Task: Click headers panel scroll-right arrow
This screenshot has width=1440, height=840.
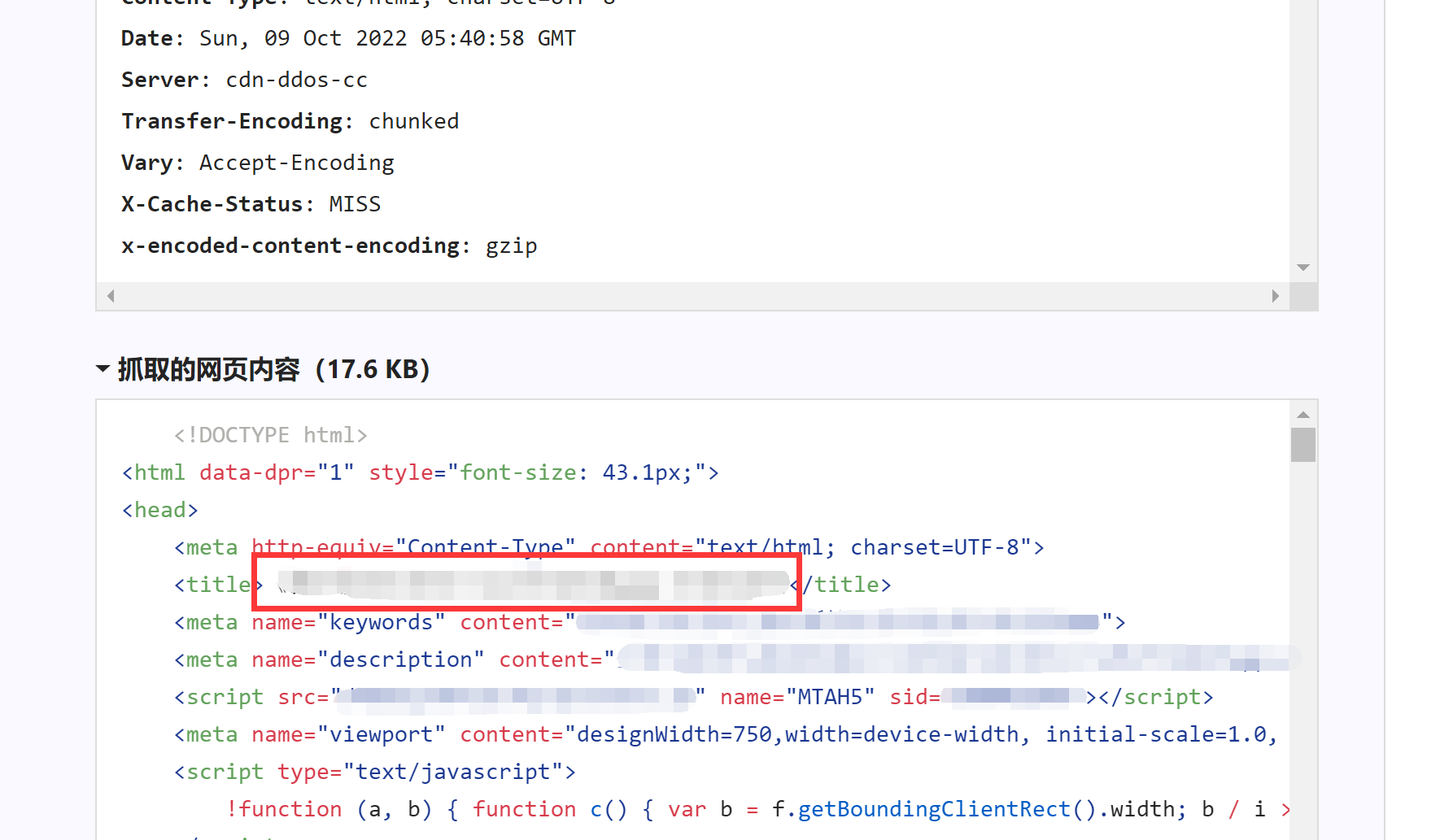Action: click(x=1275, y=296)
